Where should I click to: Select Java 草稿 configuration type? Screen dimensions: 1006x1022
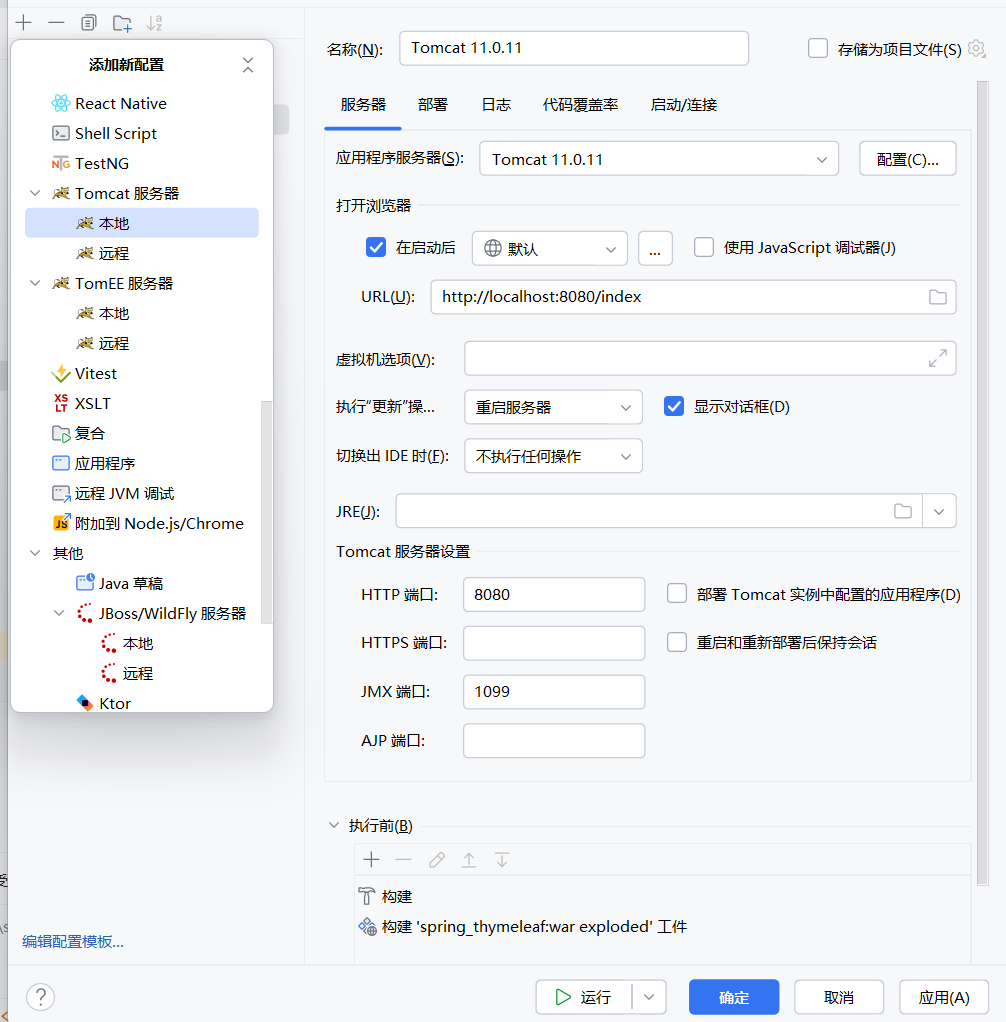[119, 583]
